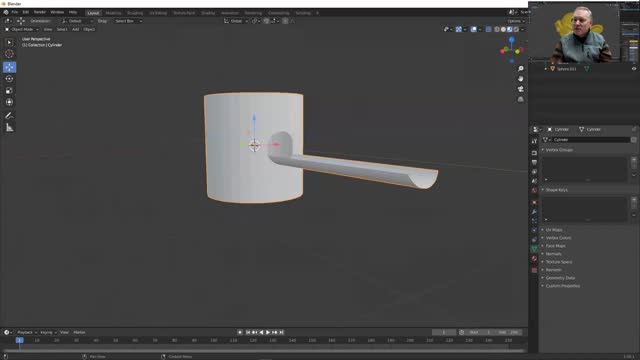640x360 pixels.
Task: Select the Cursor tool in the viewport toolbar
Action: [x=9, y=54]
